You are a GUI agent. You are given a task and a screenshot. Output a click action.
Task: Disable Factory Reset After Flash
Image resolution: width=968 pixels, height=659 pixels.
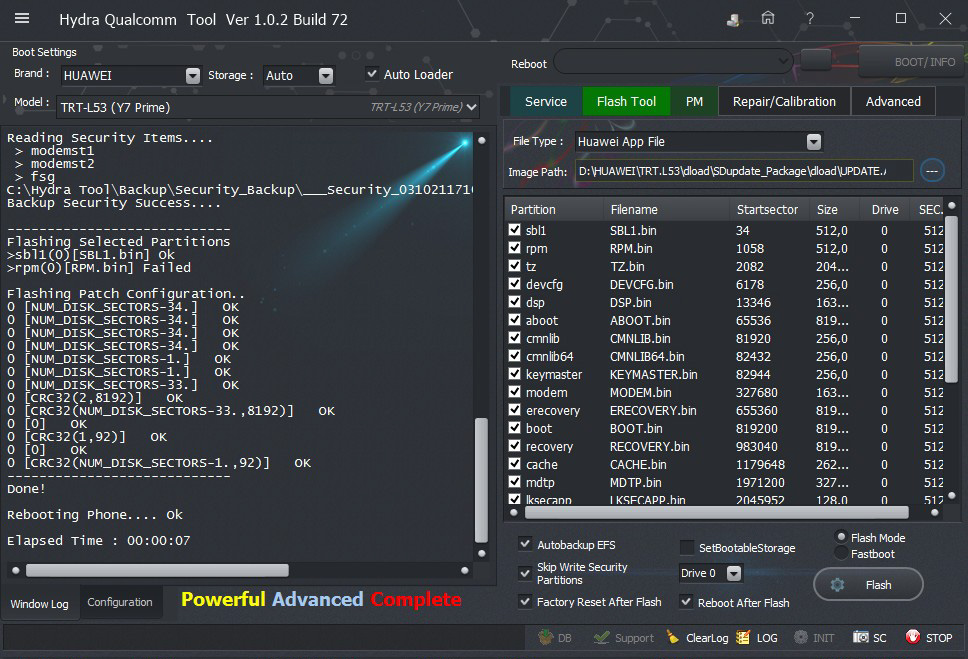point(525,601)
